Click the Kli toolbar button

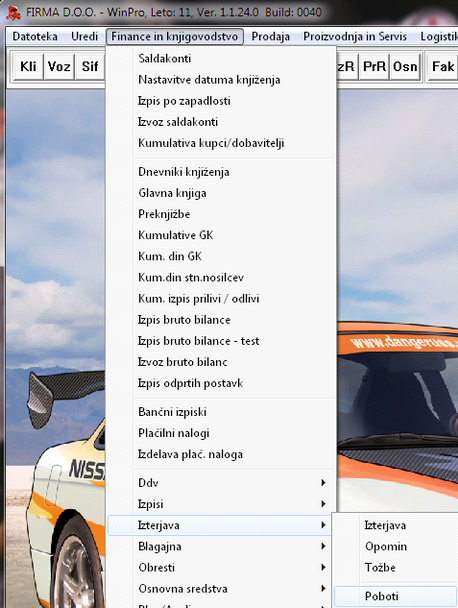click(28, 67)
